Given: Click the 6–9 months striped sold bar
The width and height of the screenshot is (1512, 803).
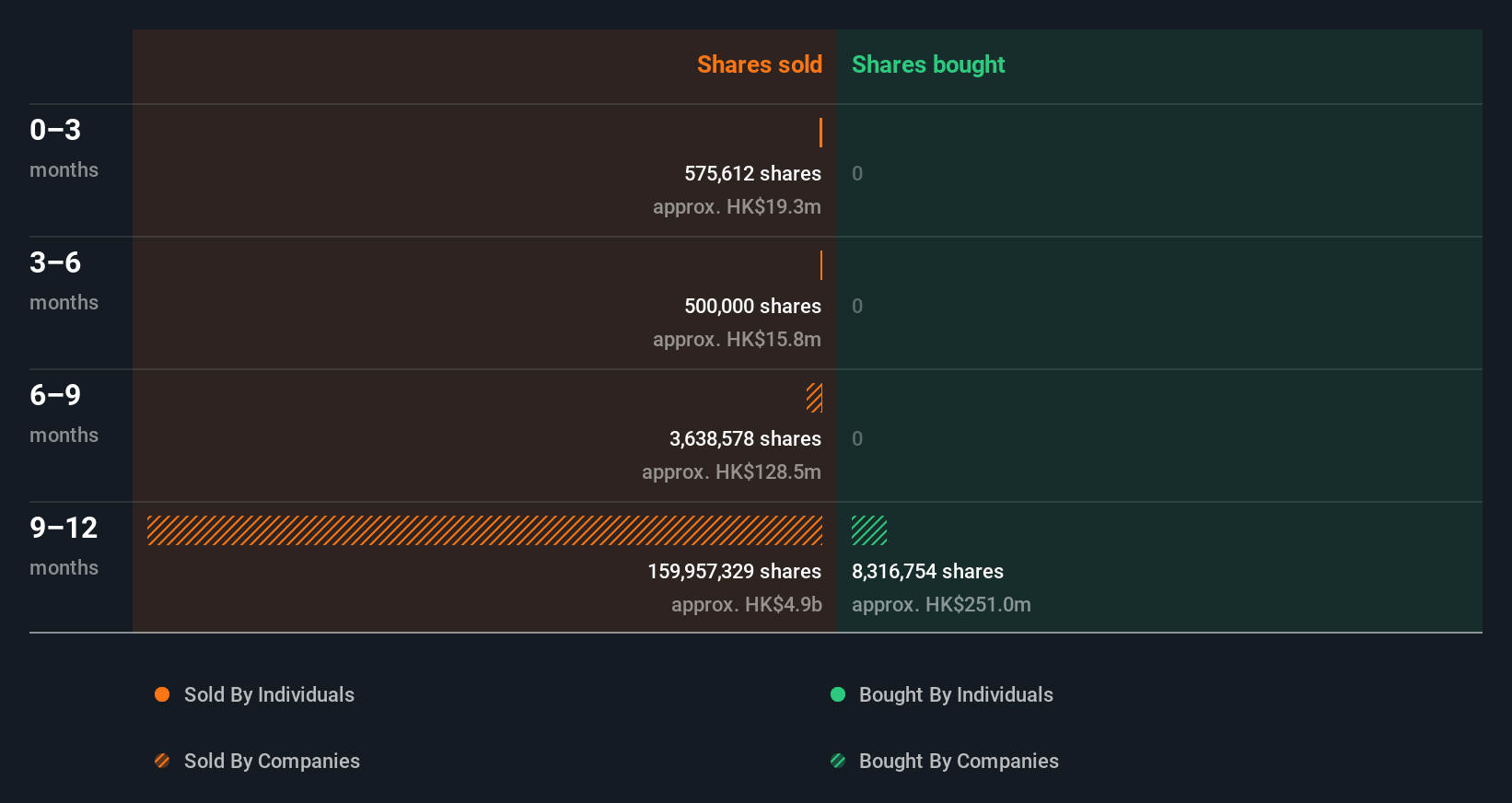Looking at the screenshot, I should pos(815,398).
